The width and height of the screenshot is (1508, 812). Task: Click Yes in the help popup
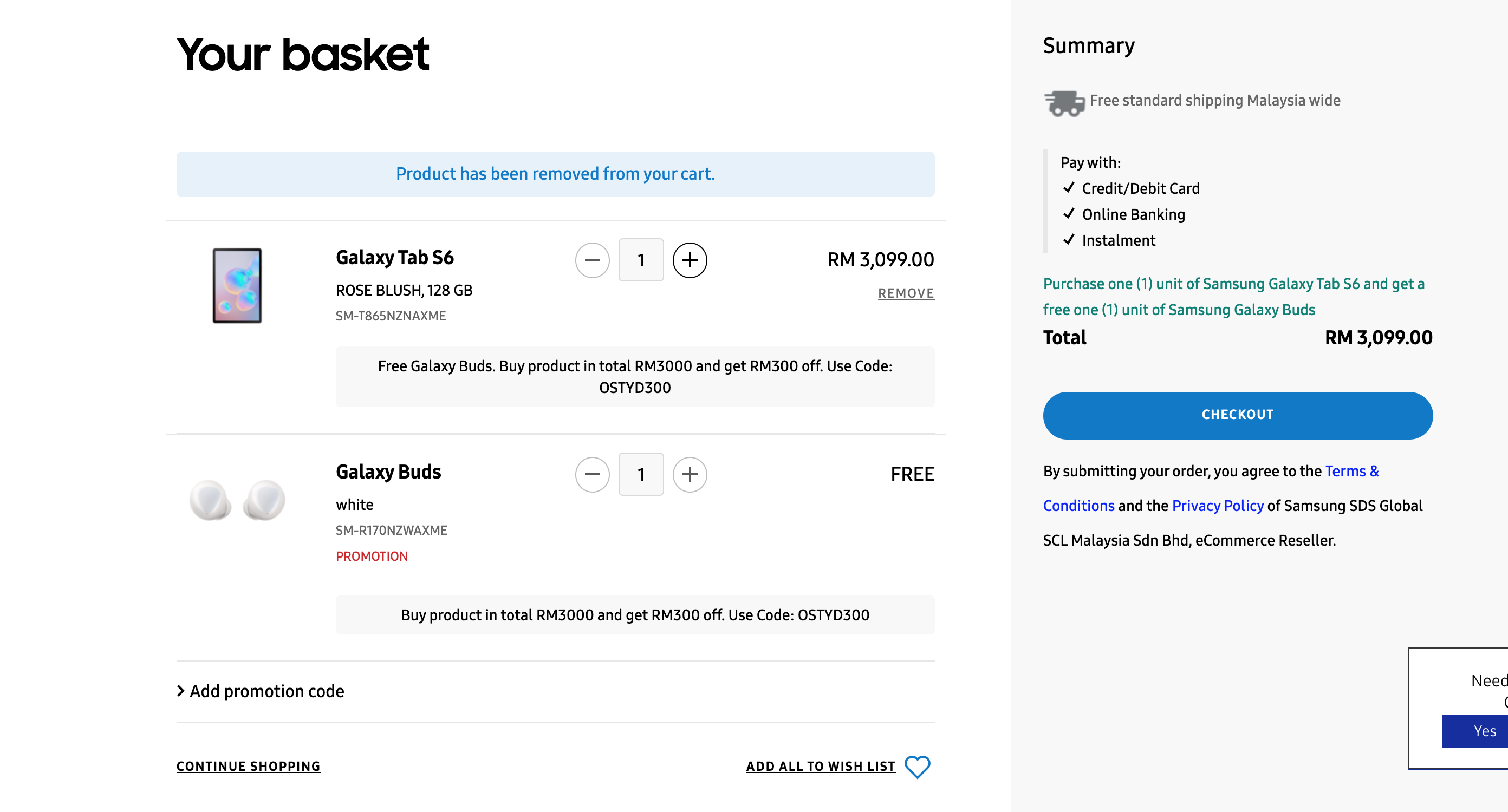1484,731
